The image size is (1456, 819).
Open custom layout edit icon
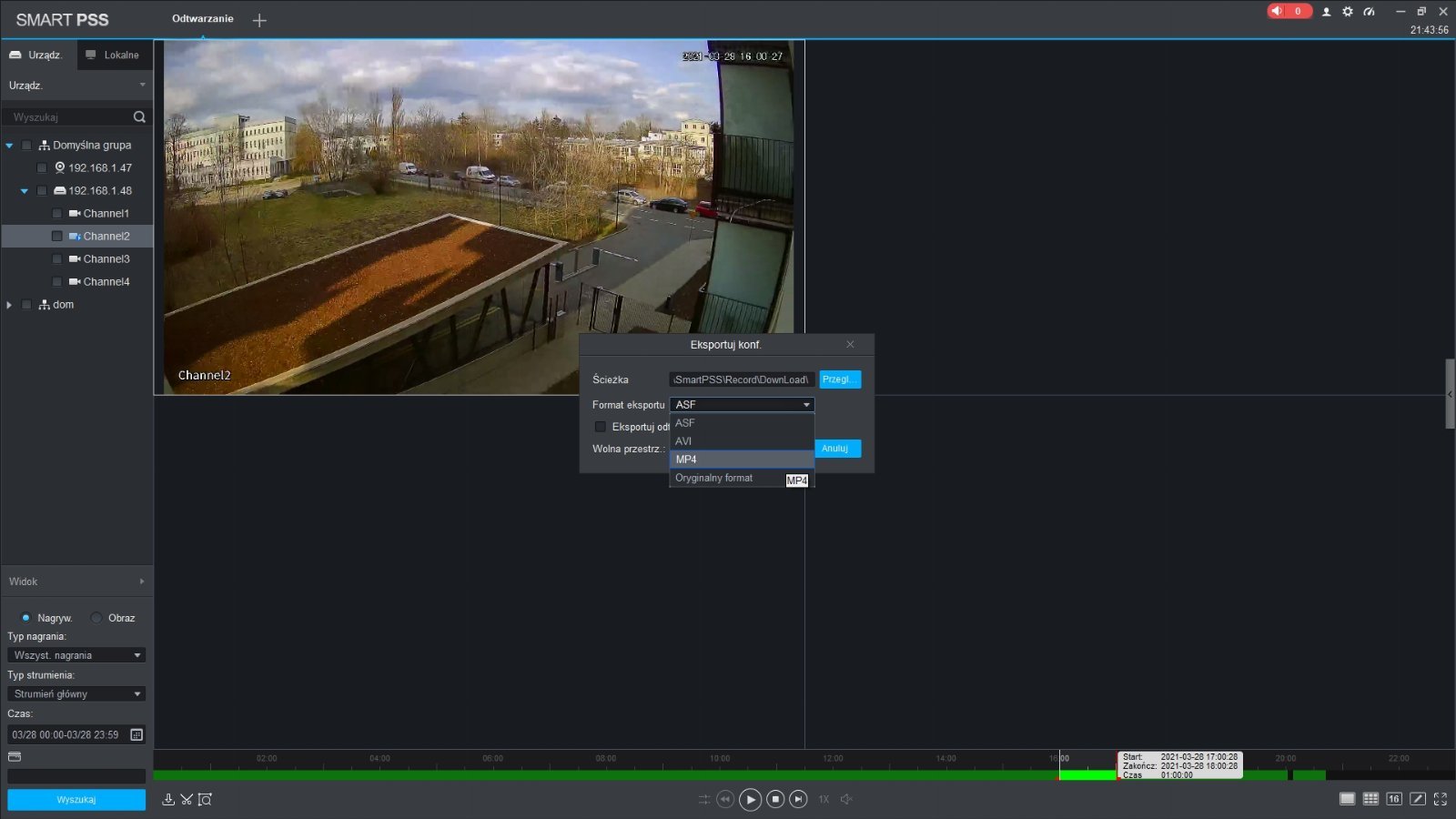coord(1417,799)
